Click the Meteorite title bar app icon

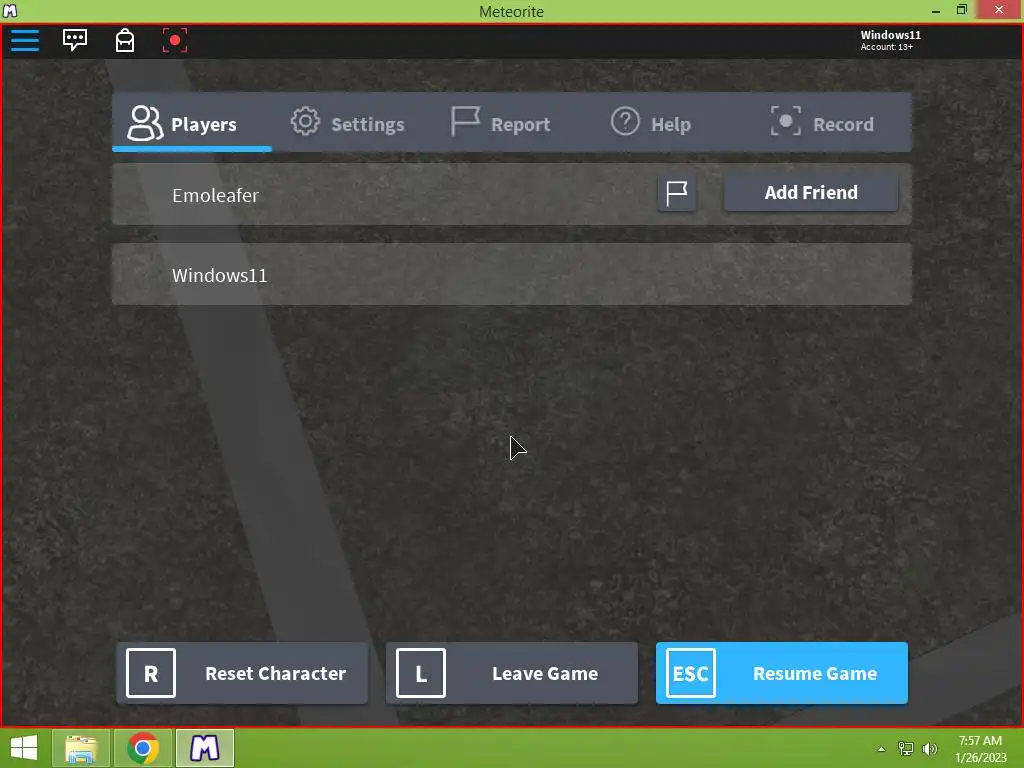(x=10, y=10)
